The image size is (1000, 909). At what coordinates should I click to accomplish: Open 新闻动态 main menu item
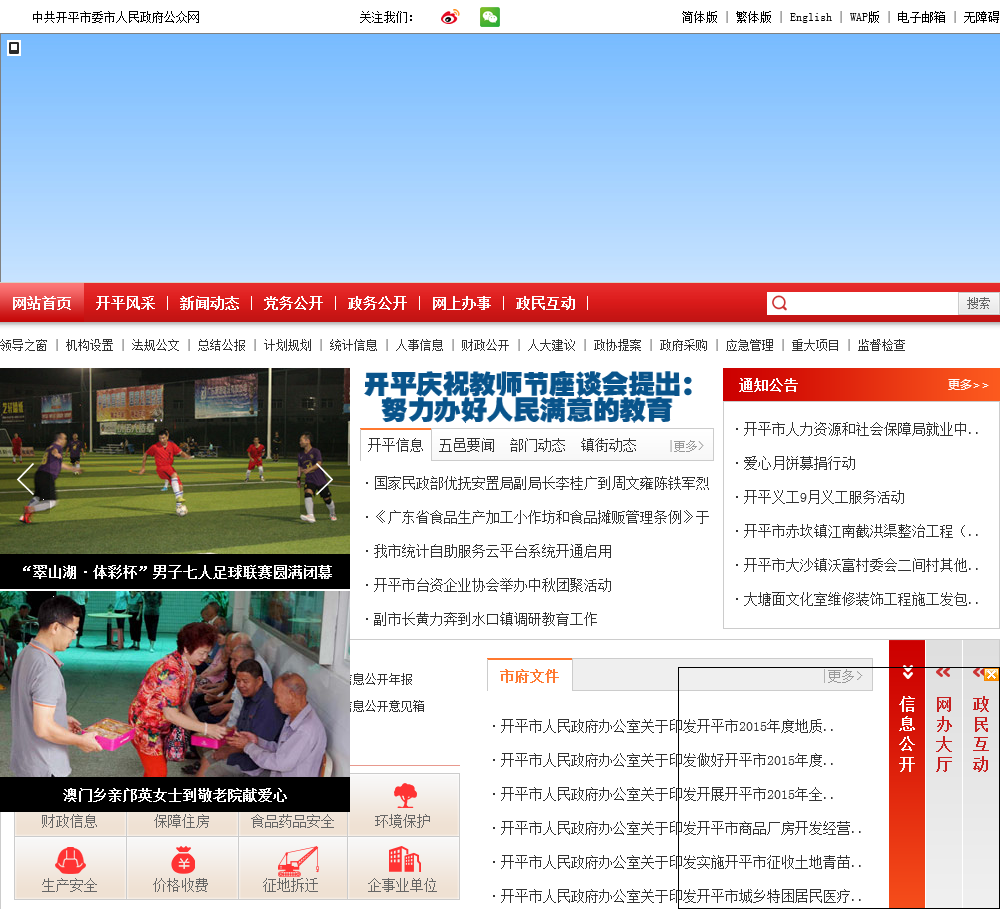click(x=209, y=303)
